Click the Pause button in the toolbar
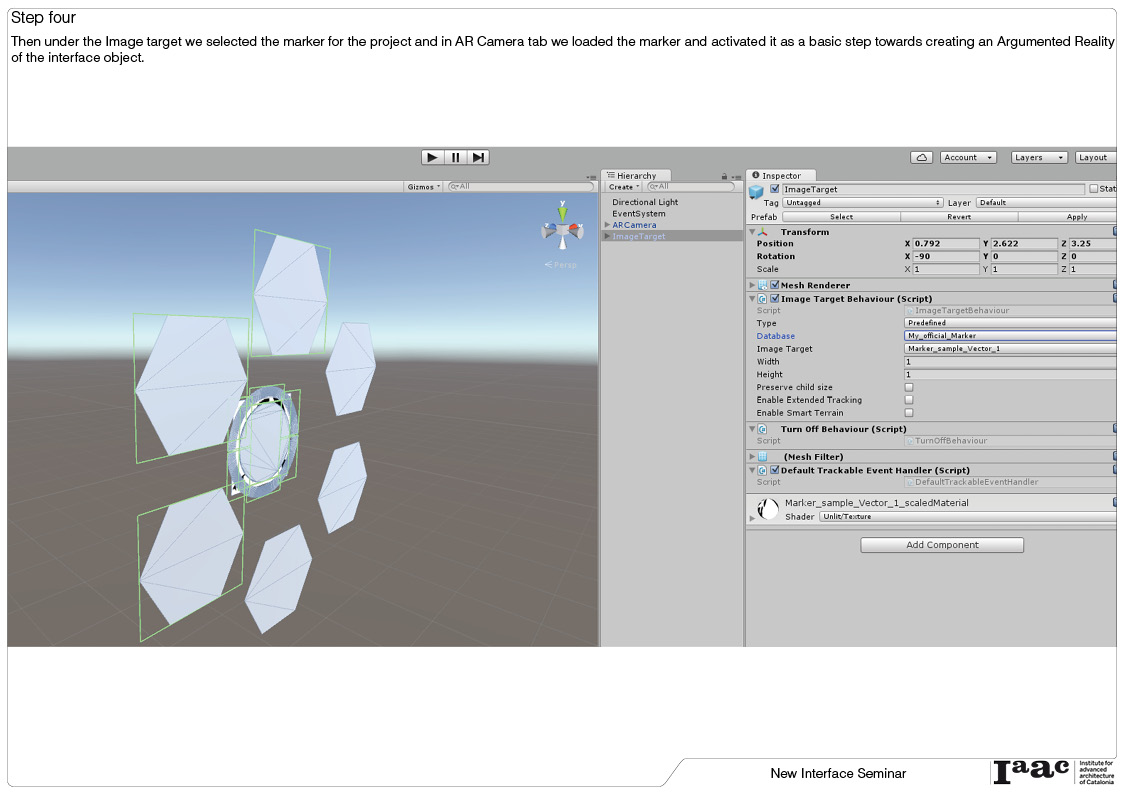Screen dimensions: 1123x794 click(455, 157)
